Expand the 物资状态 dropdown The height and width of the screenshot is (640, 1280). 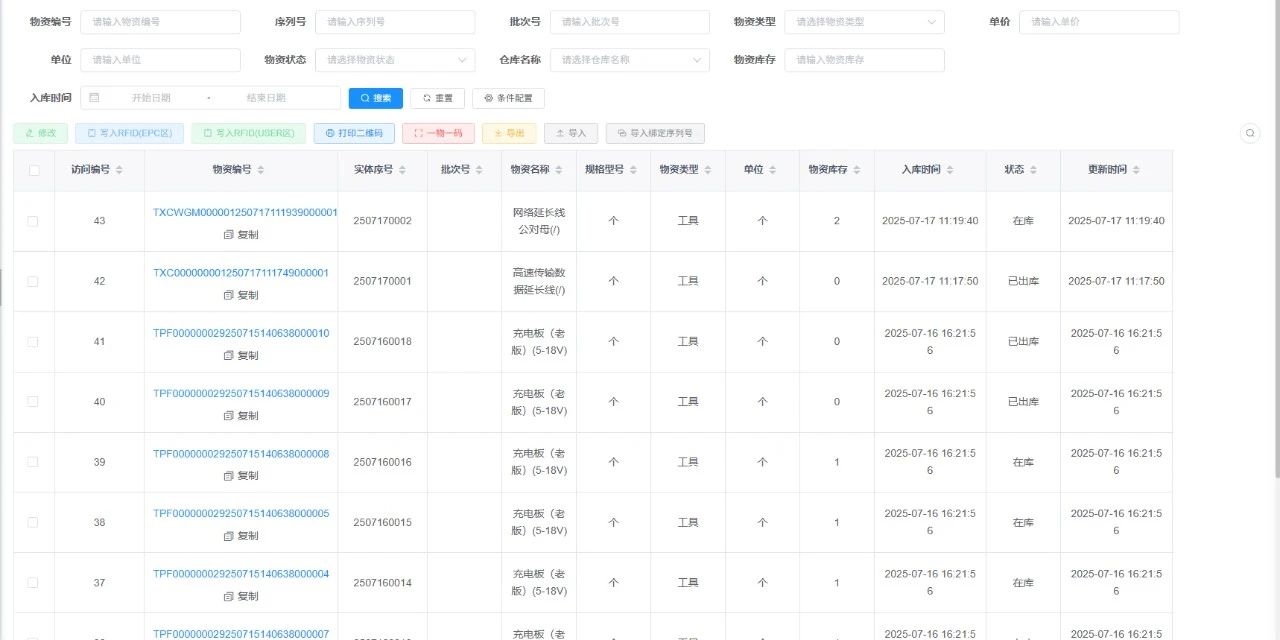click(395, 60)
